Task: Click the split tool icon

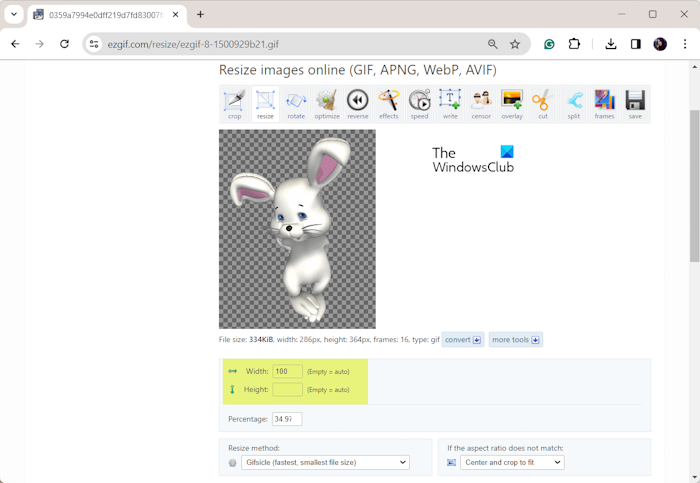Action: [x=574, y=104]
